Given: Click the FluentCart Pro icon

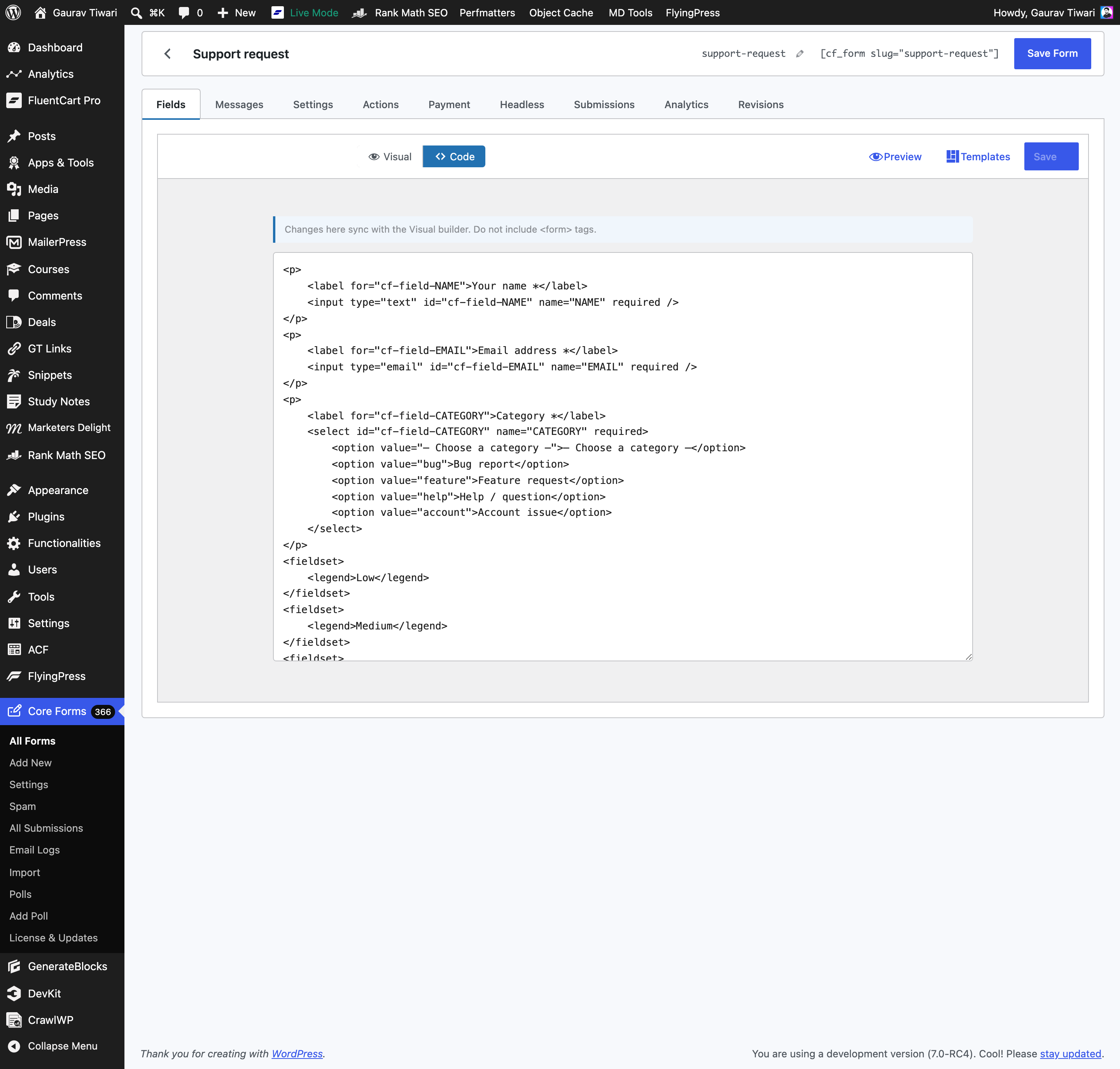Looking at the screenshot, I should click(x=14, y=100).
